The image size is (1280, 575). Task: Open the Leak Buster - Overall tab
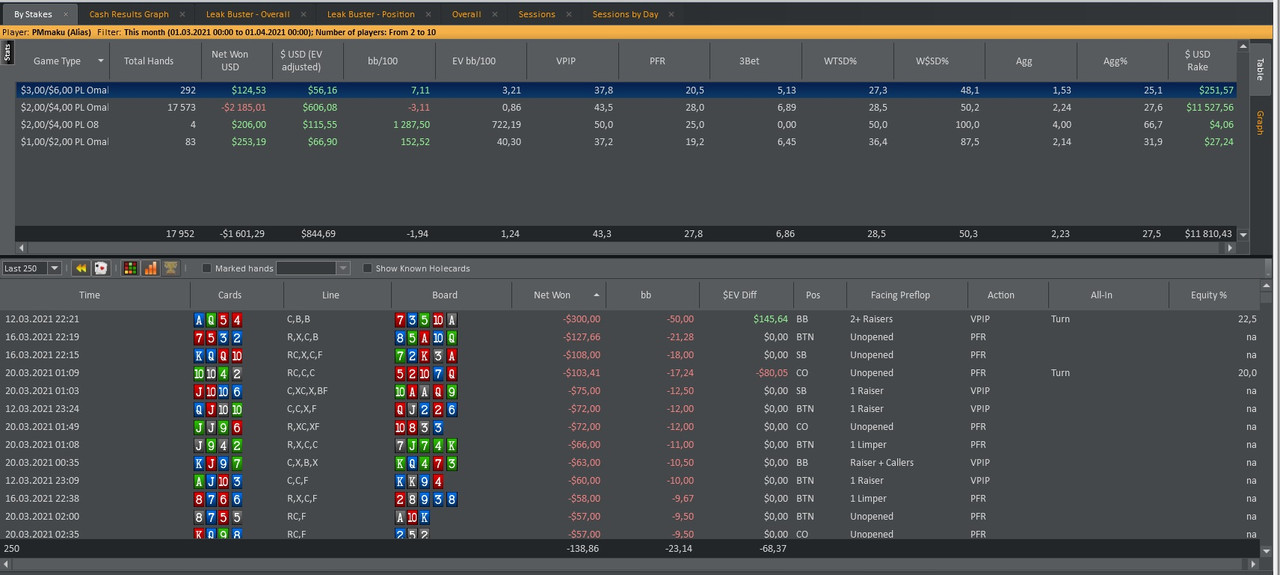click(x=247, y=15)
